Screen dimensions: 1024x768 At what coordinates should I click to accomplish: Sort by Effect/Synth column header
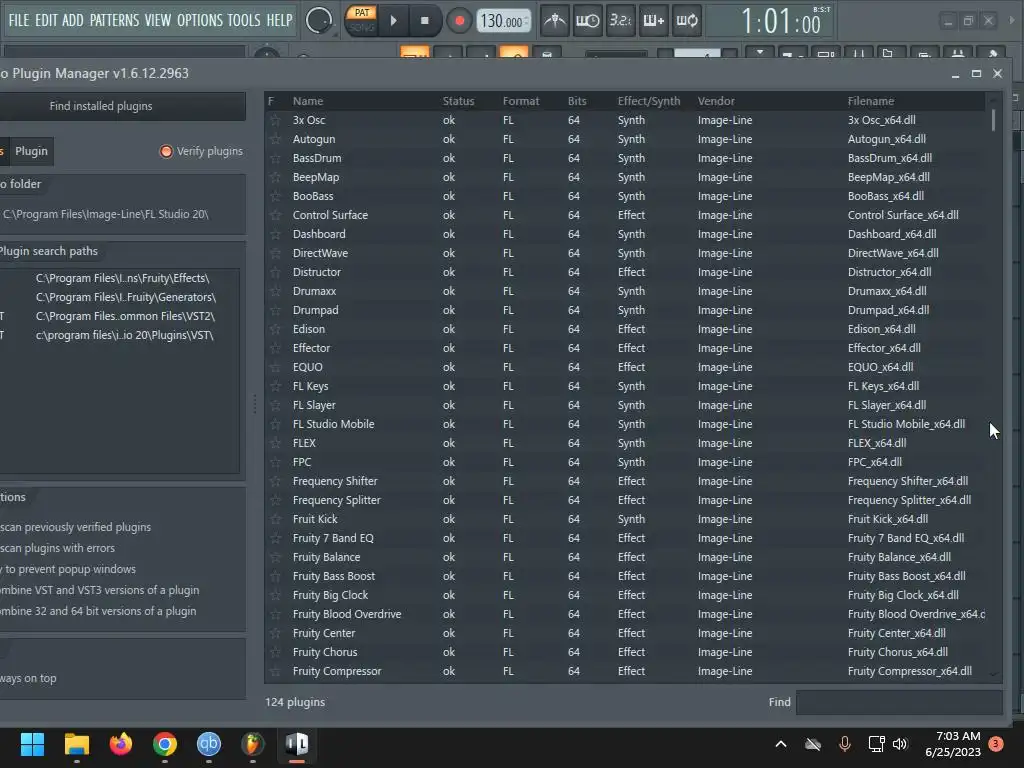[x=648, y=101]
